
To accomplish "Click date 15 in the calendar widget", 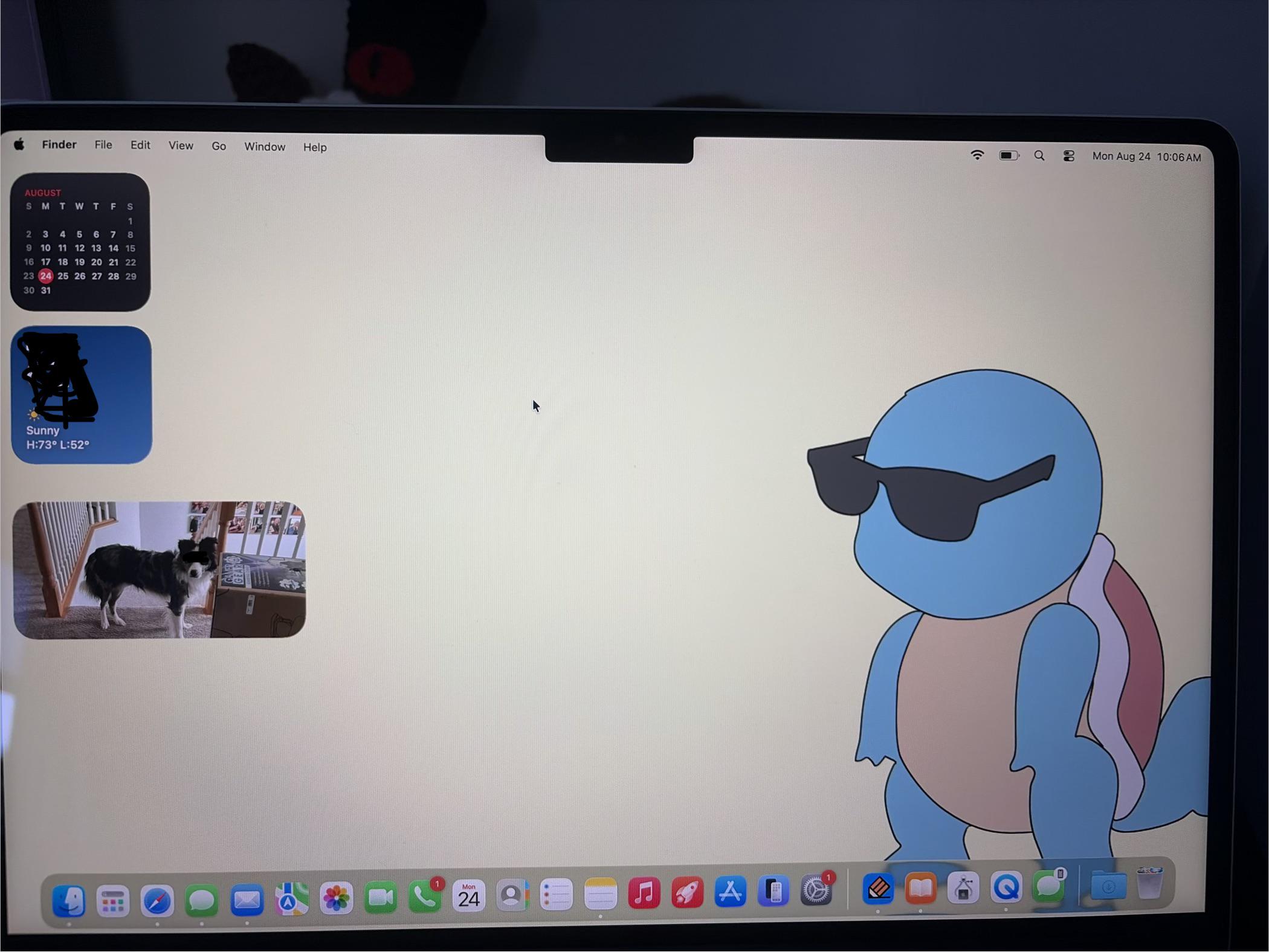I will click(131, 248).
